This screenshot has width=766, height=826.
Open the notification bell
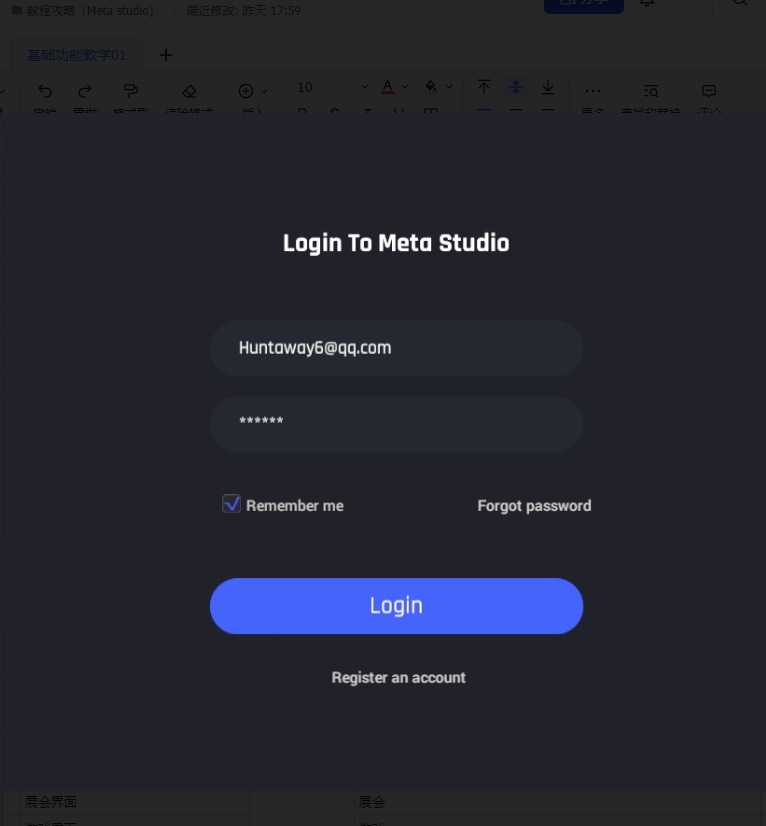pos(647,4)
